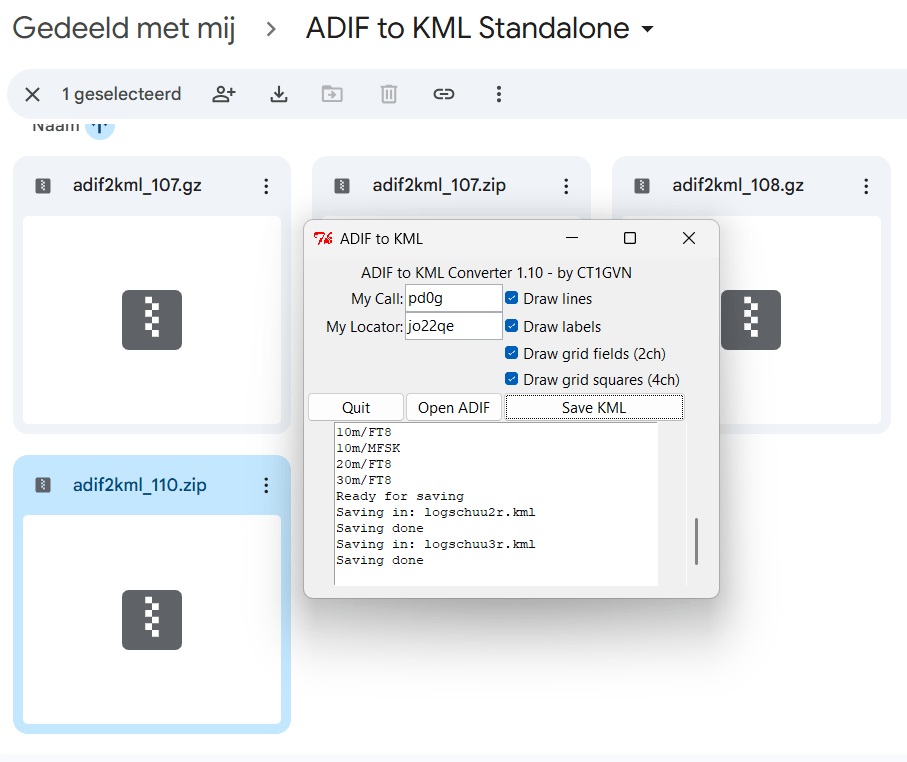
Task: Click the Save KML button
Action: tap(594, 407)
